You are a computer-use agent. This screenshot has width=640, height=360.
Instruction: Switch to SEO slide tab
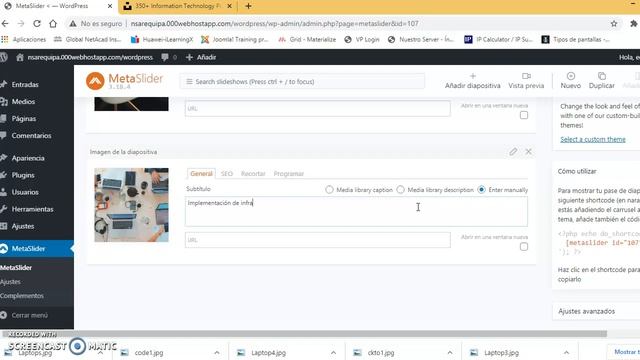(x=227, y=173)
